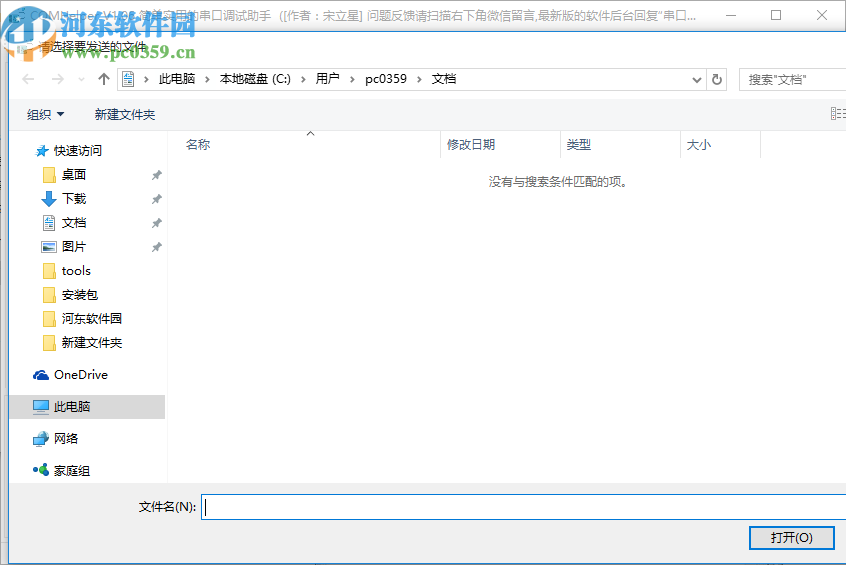Go up one folder level

click(x=104, y=79)
